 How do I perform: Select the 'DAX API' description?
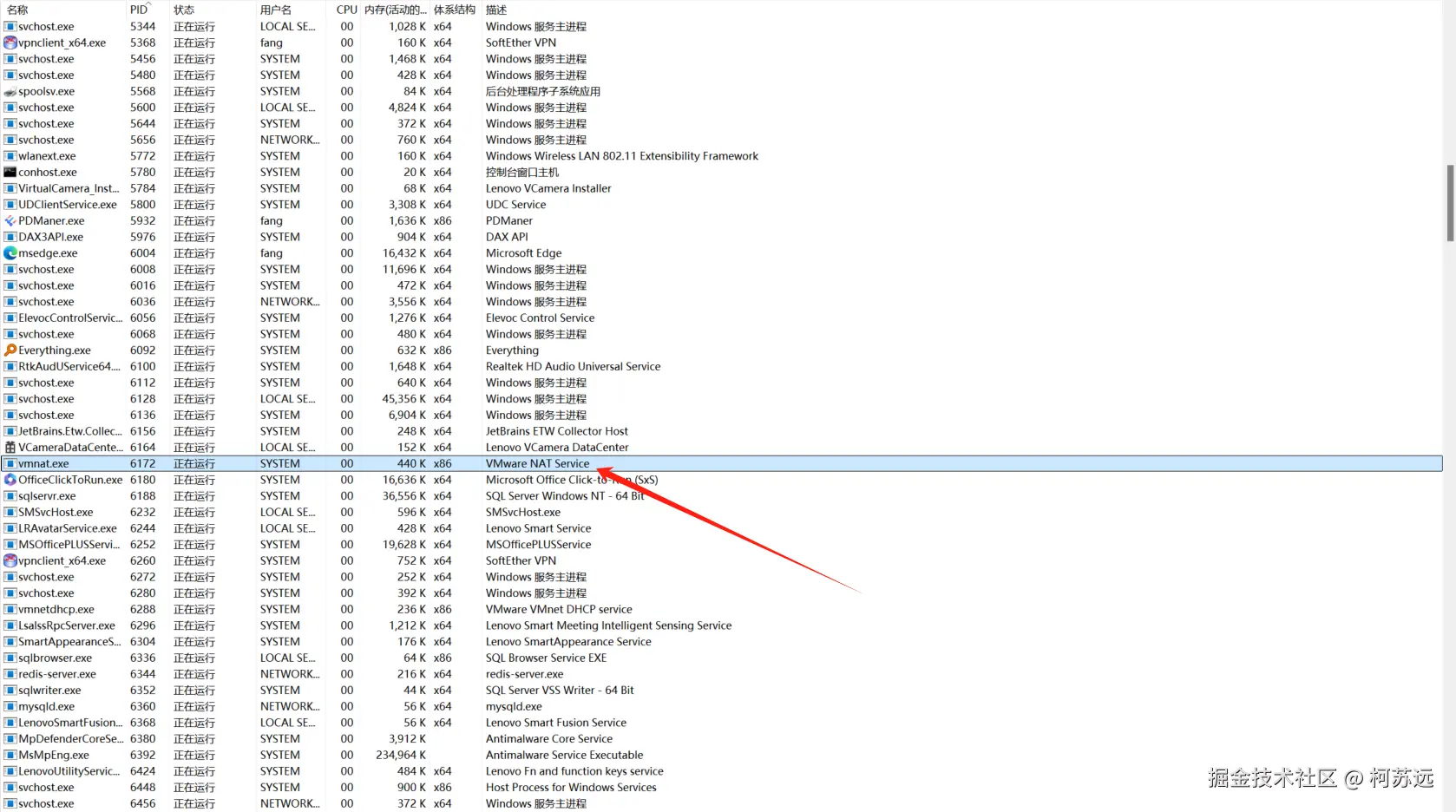point(507,237)
